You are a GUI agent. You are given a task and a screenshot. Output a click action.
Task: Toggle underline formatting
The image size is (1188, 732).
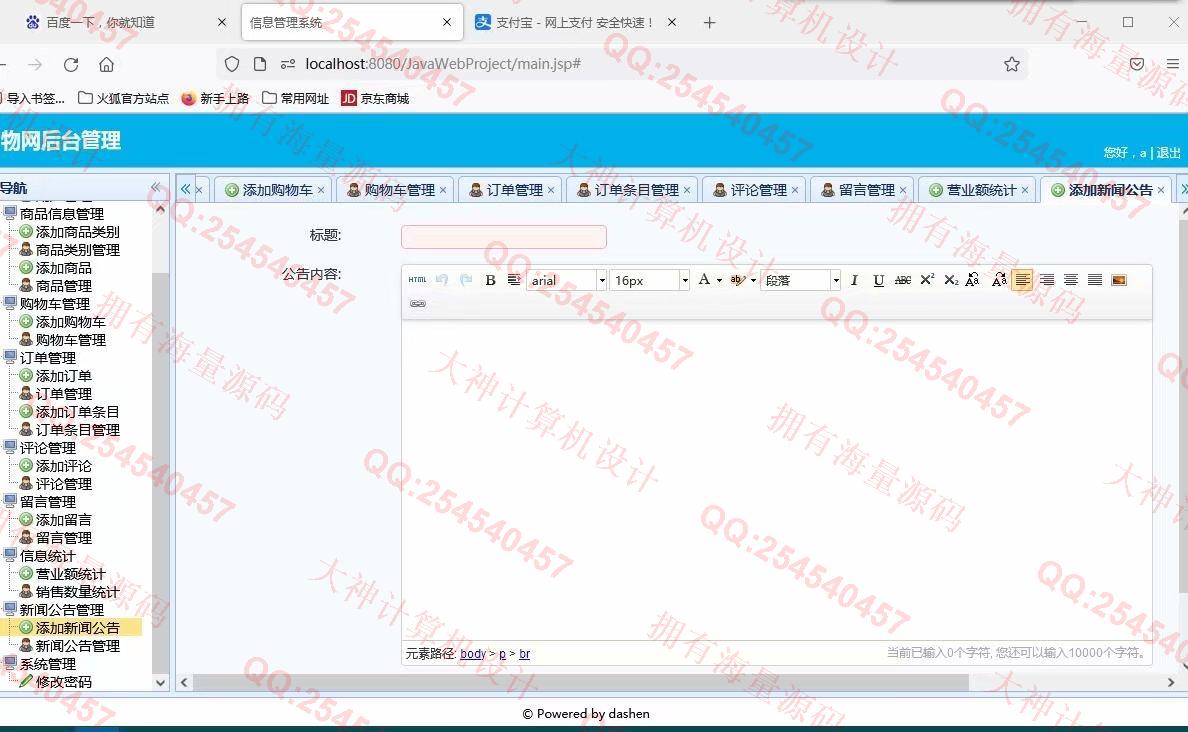tap(878, 280)
